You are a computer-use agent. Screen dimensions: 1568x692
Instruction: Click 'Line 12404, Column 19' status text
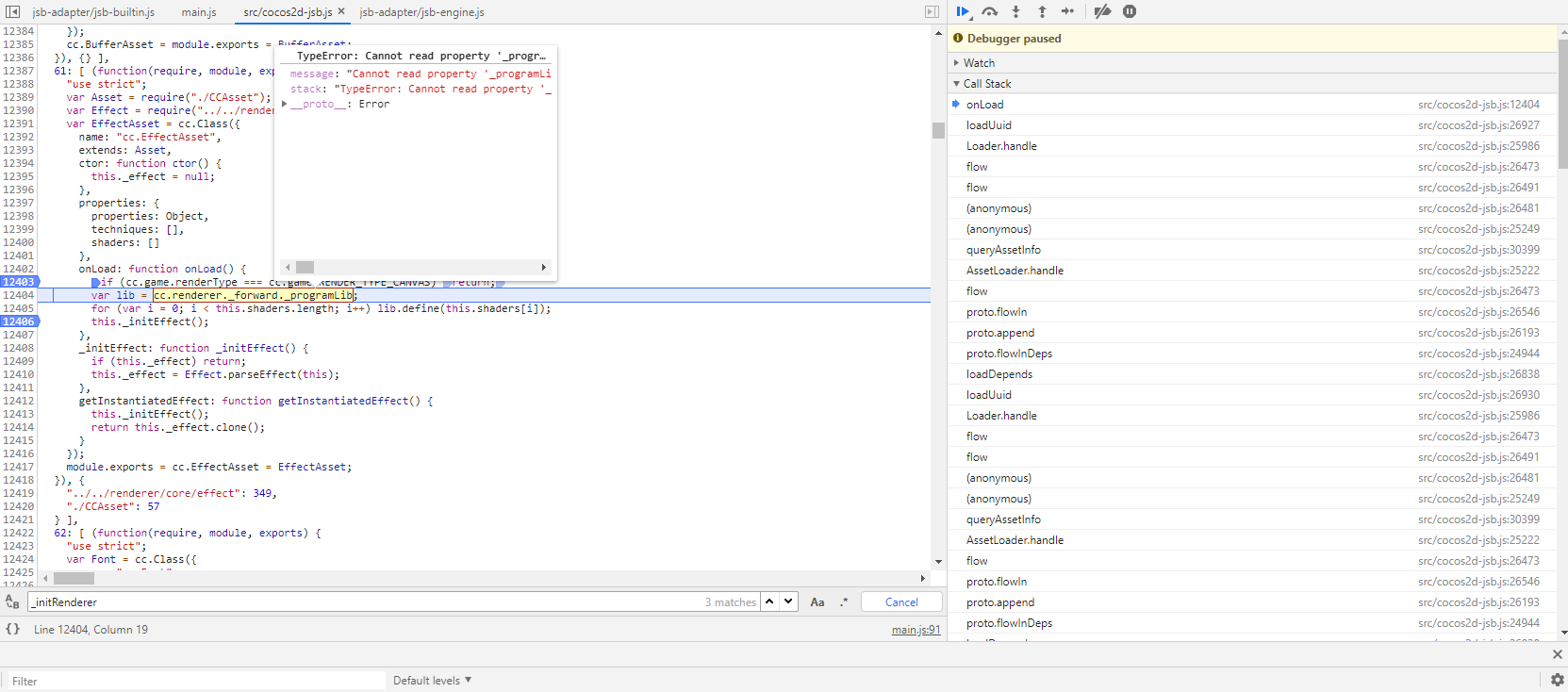pyautogui.click(x=91, y=630)
